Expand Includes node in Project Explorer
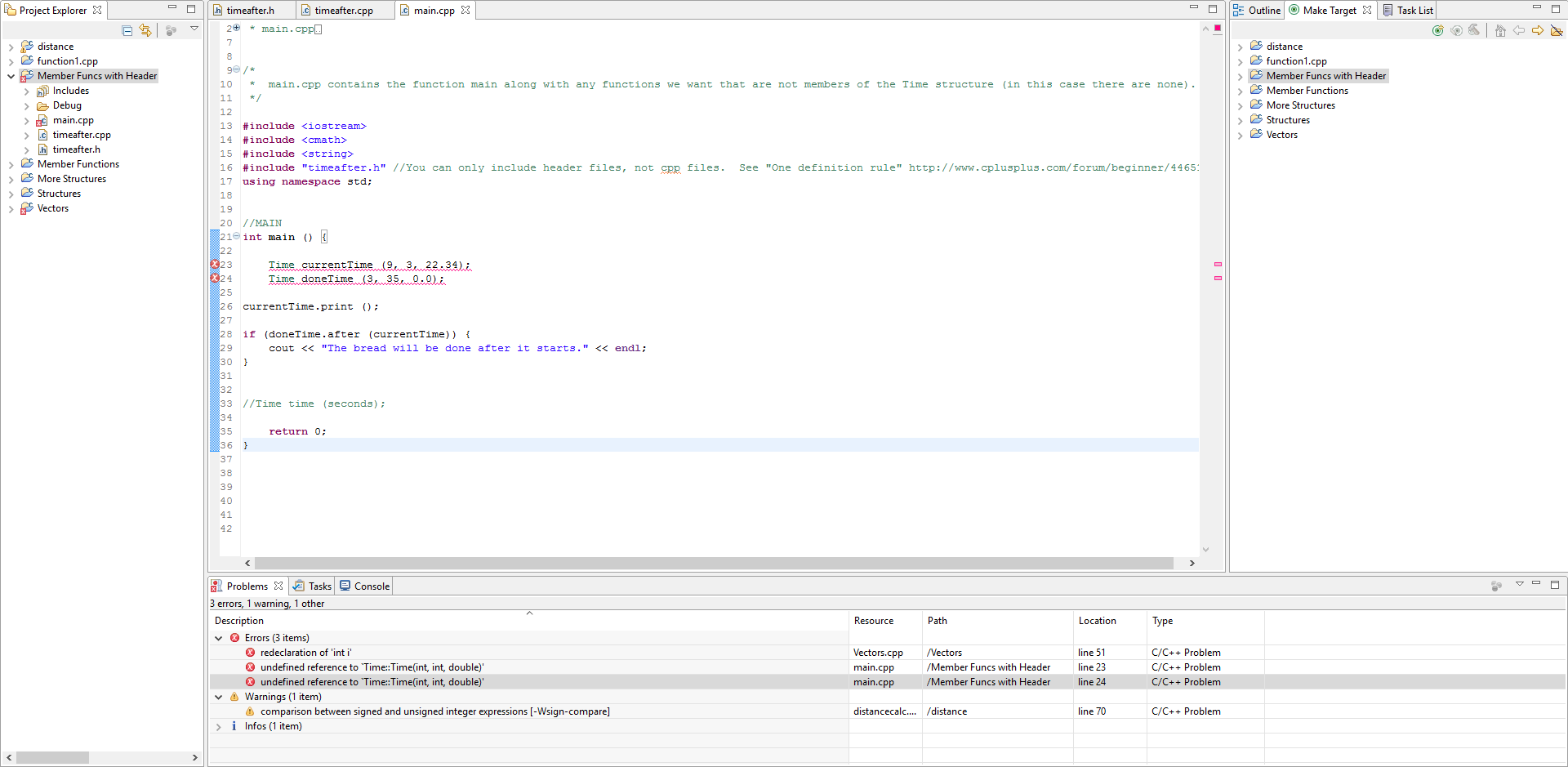The height and width of the screenshot is (767, 1568). point(26,91)
